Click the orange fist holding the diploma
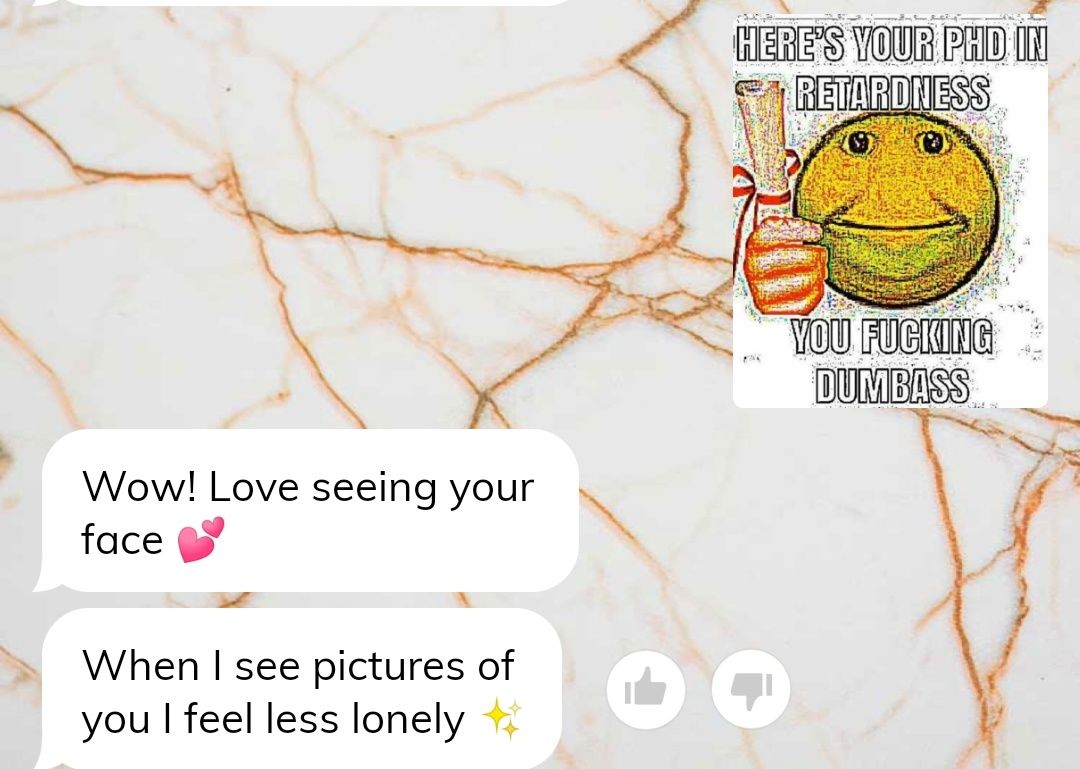The image size is (1080, 769). (783, 262)
